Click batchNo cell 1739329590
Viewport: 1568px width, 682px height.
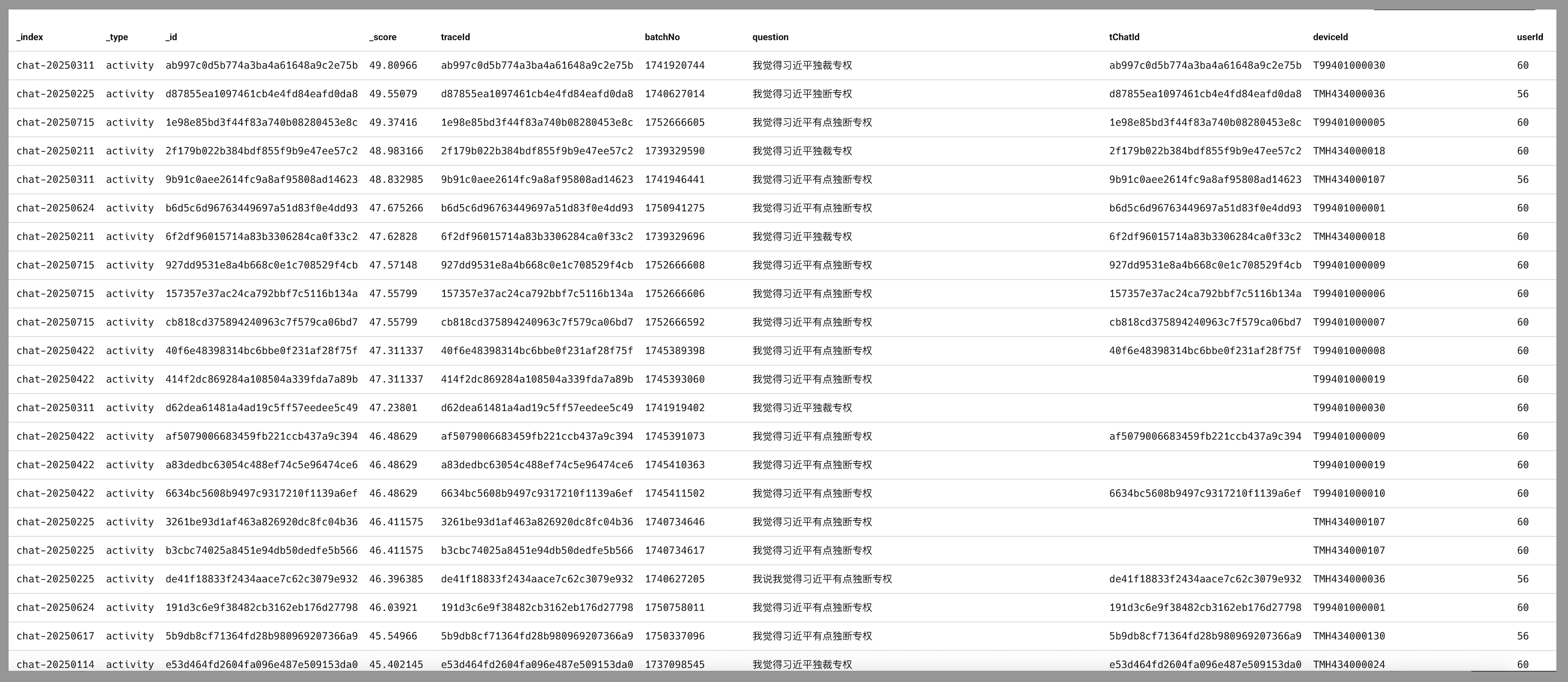point(675,152)
